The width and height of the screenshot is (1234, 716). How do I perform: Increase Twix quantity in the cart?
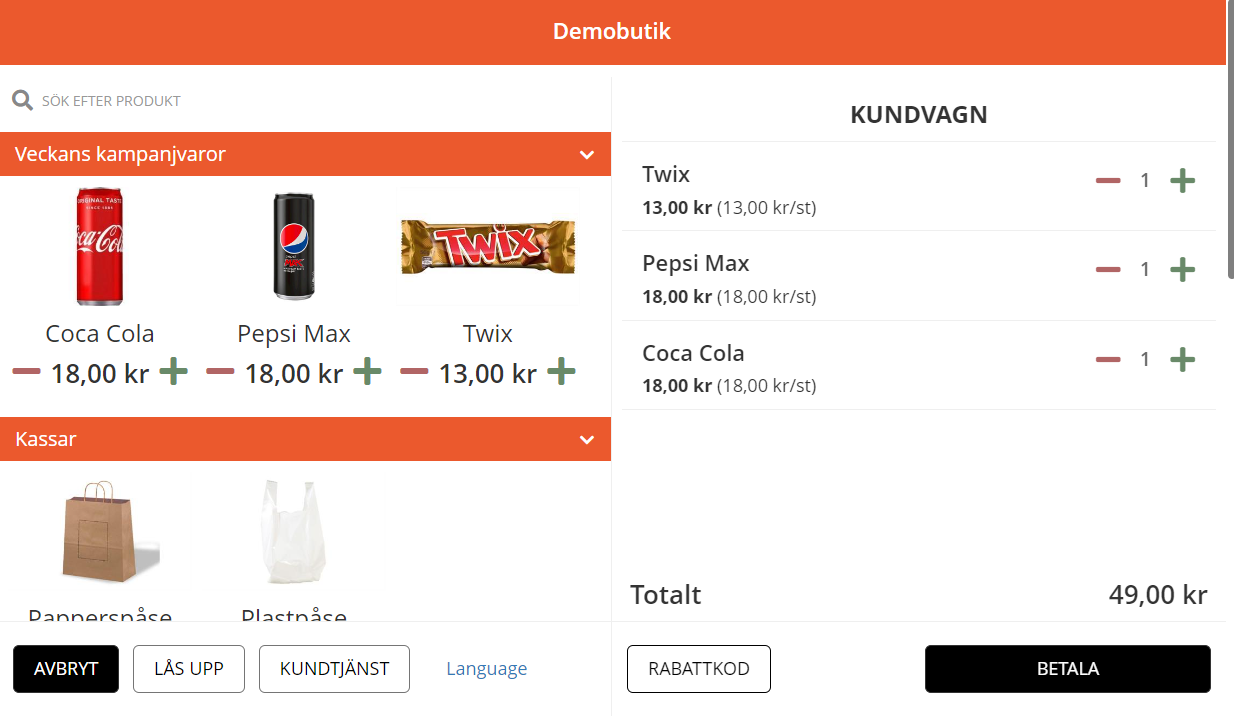pyautogui.click(x=1182, y=181)
